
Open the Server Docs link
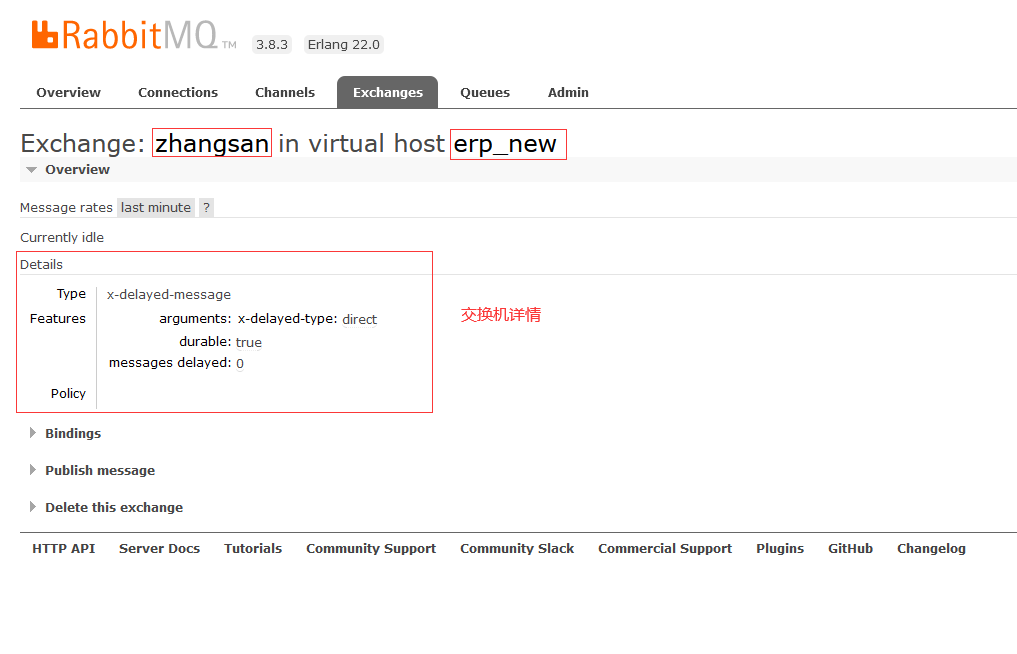tap(159, 548)
